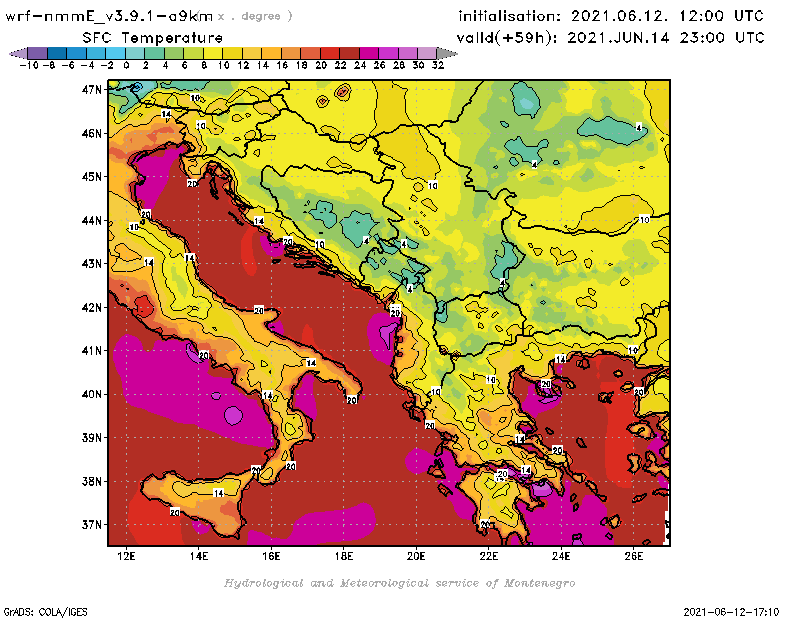Pick the purple legend swatch between -10 and -8
The width and height of the screenshot is (800, 618).
click(x=38, y=53)
